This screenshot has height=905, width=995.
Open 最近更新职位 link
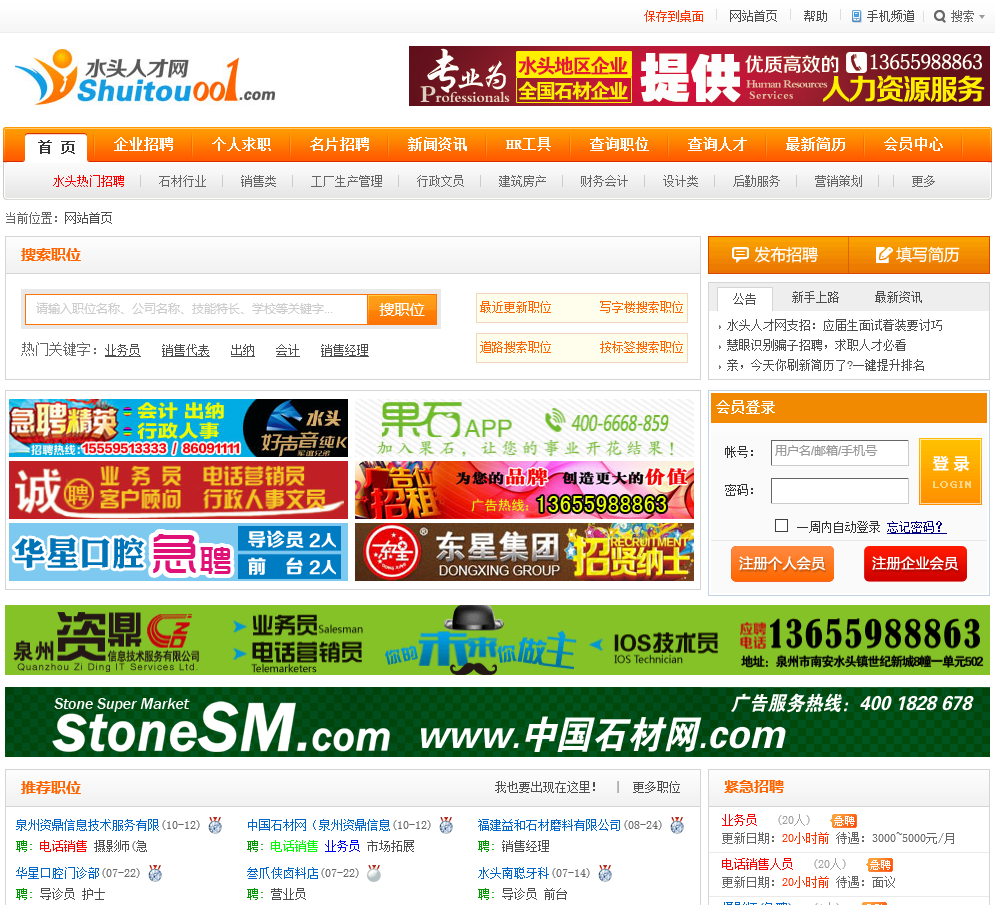(515, 308)
